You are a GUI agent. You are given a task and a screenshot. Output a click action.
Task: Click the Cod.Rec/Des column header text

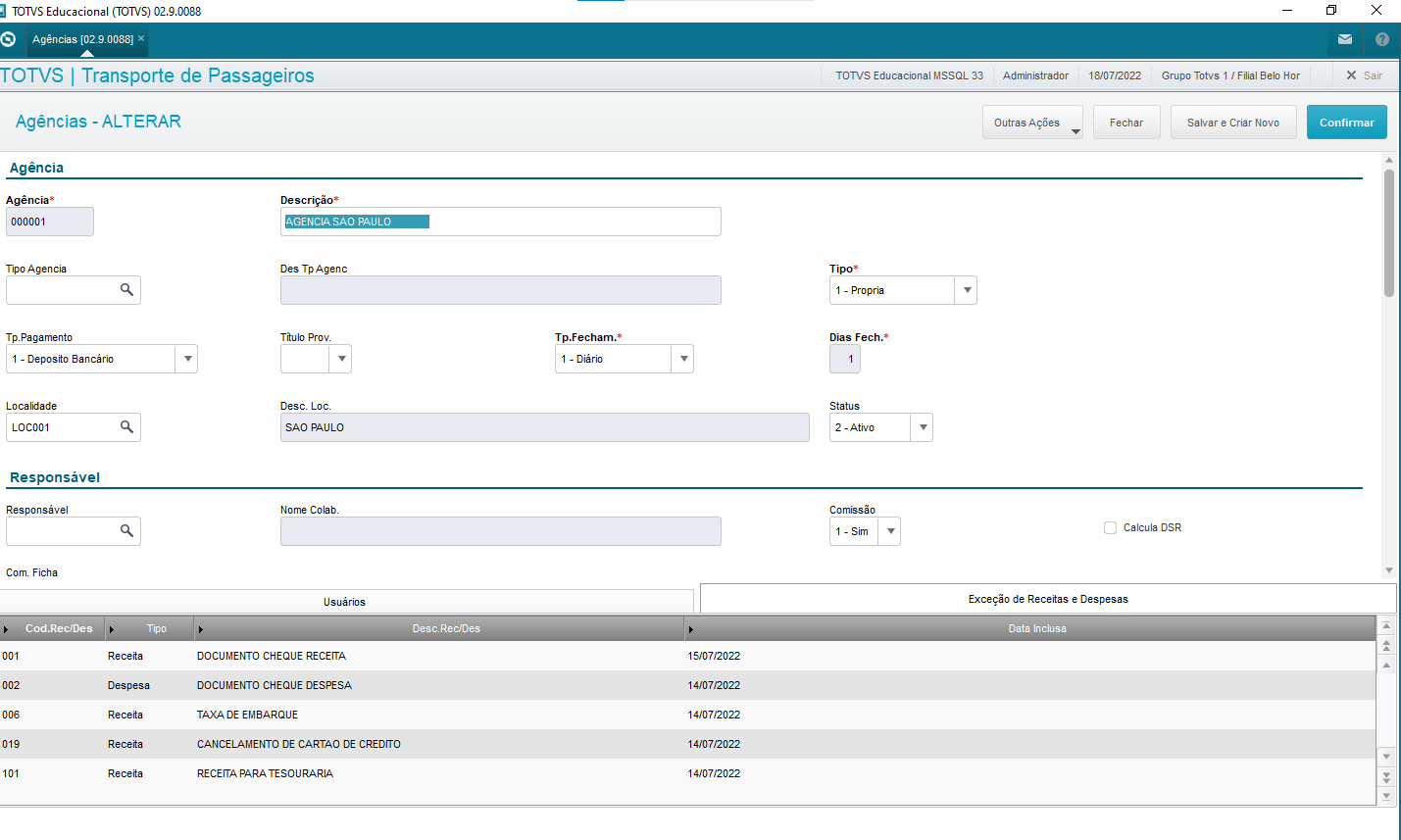(59, 628)
